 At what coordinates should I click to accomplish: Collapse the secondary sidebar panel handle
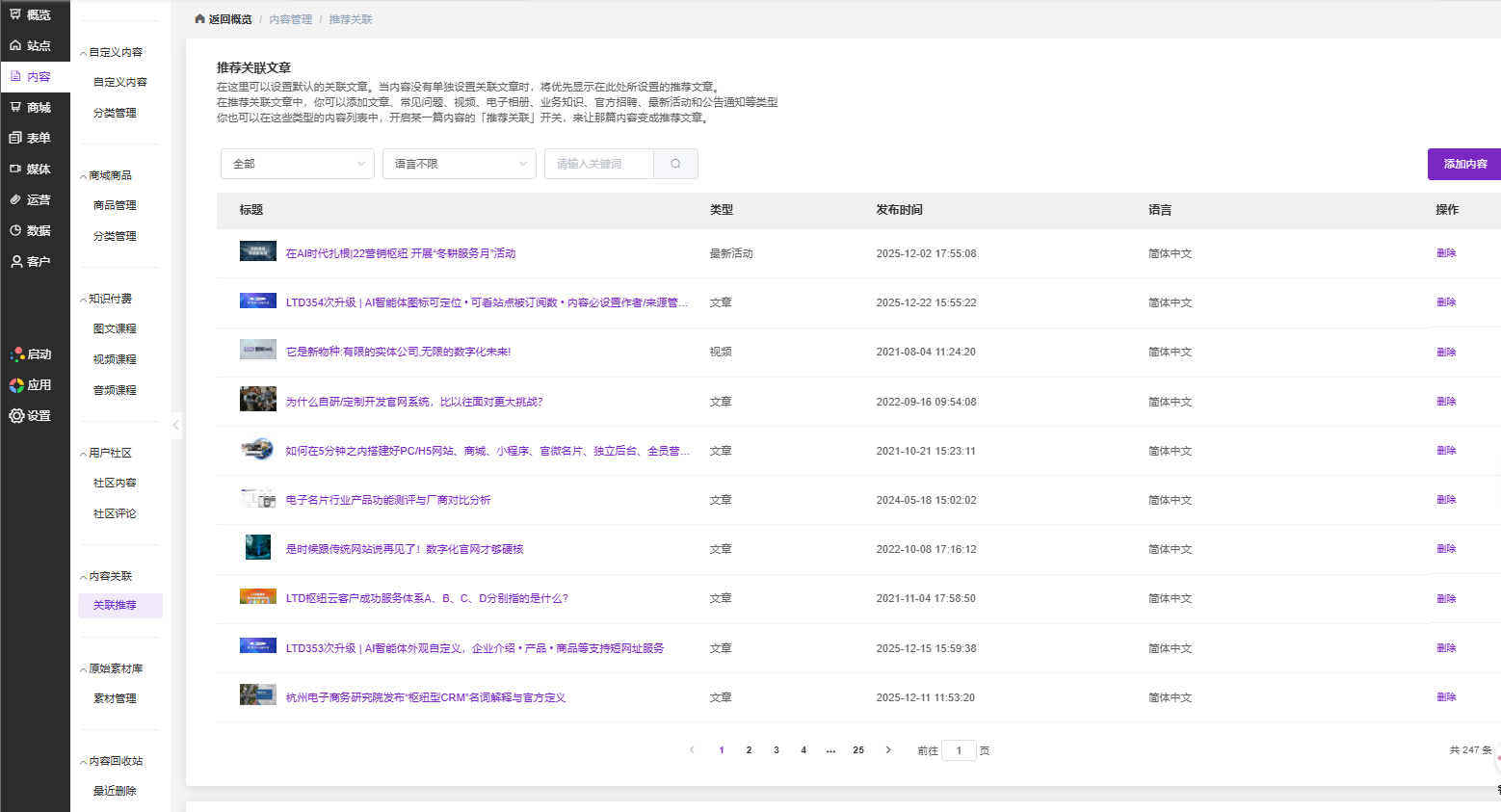click(175, 425)
